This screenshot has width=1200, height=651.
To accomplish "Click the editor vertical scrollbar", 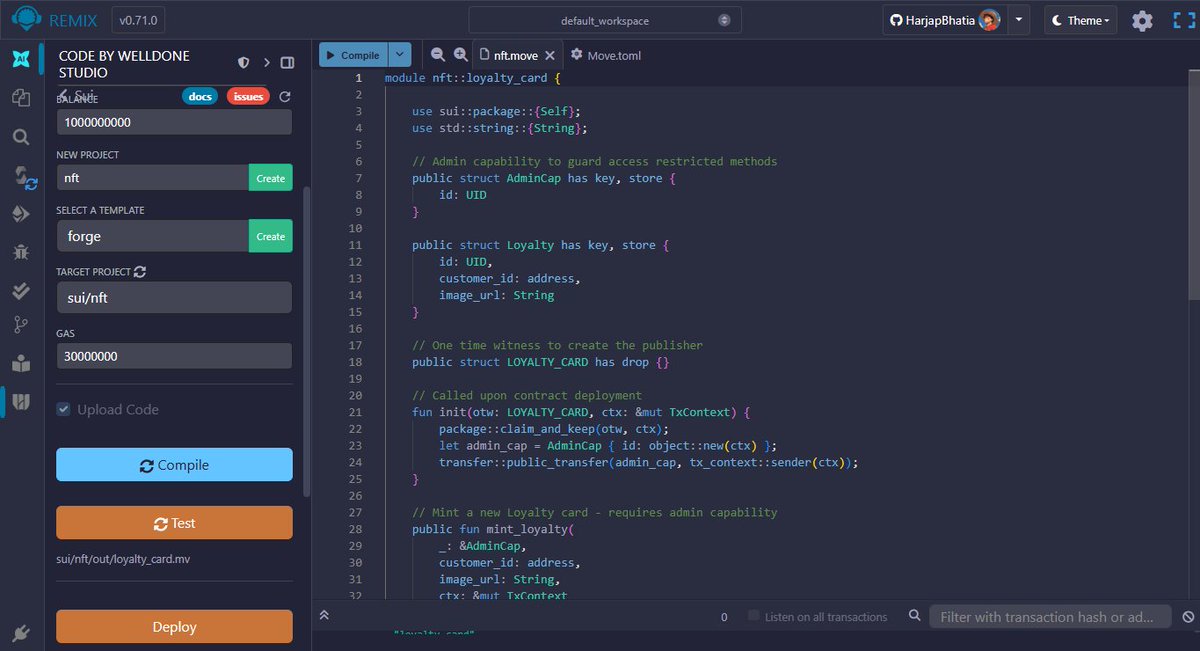I will [x=1194, y=185].
